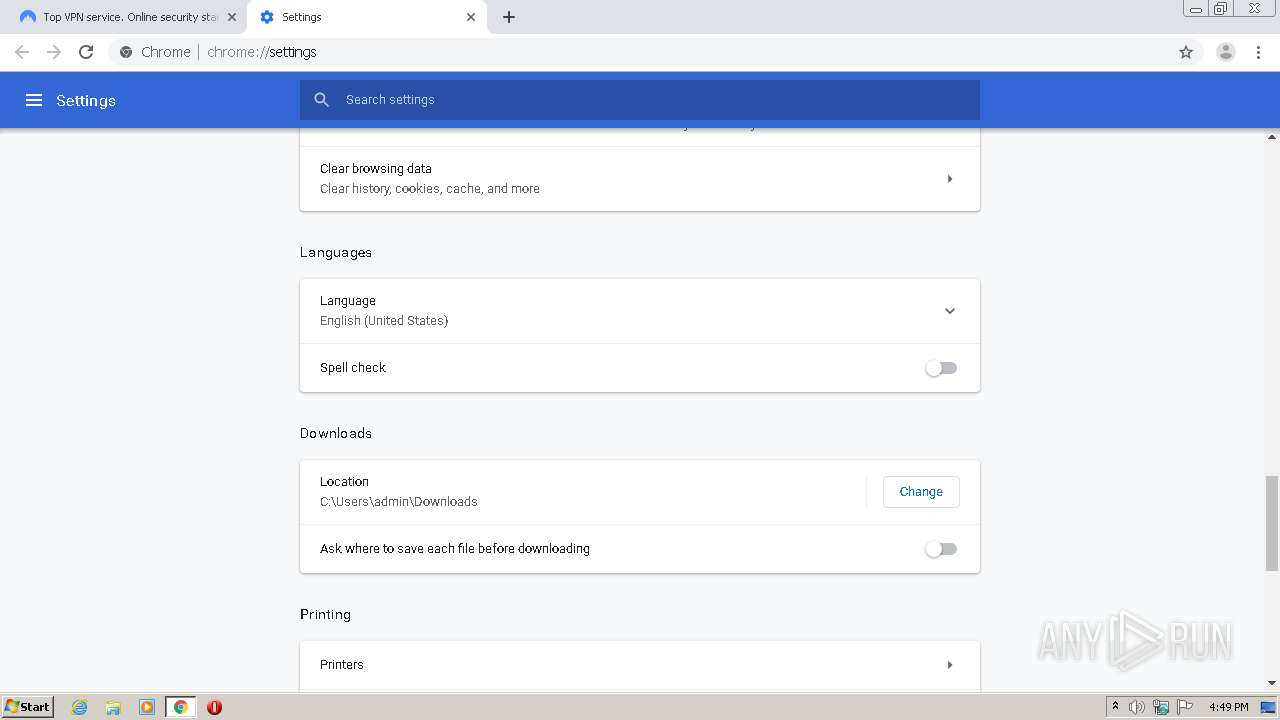Click the Show desktop icon beside clock
Screen dimensions: 1280x720
tap(1268, 707)
